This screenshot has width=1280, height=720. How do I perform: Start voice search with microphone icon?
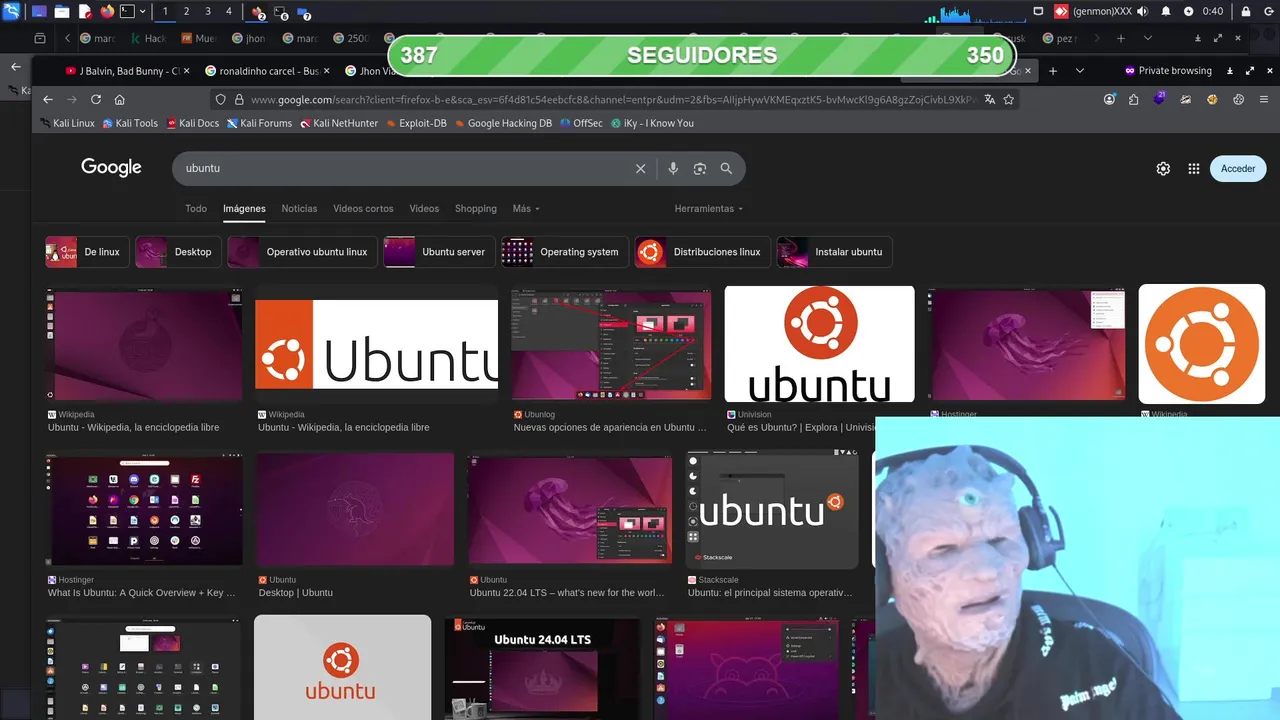click(x=673, y=168)
